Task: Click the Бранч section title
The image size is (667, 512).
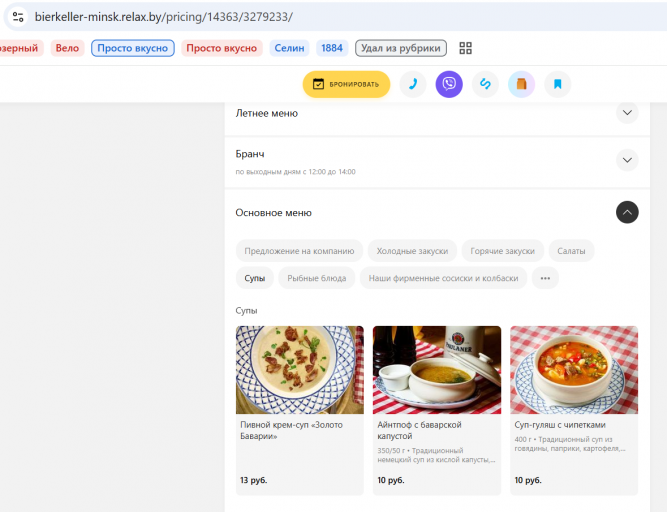Action: [x=250, y=154]
